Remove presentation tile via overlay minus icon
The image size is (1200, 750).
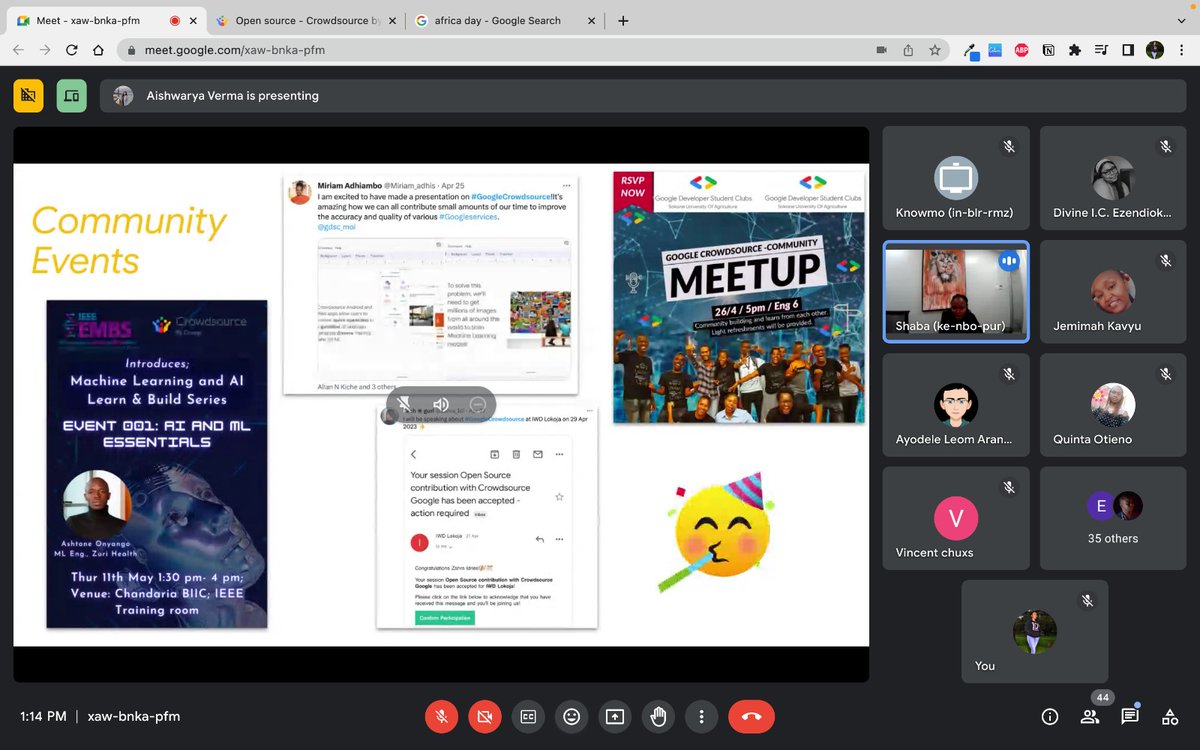coord(478,404)
